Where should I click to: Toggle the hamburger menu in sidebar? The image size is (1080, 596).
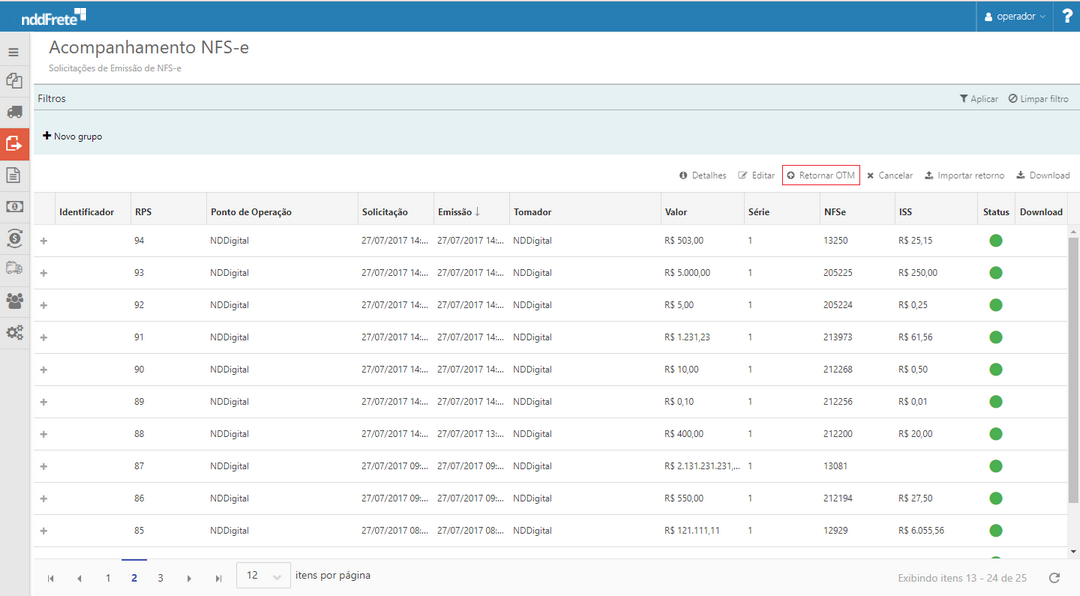pos(14,52)
